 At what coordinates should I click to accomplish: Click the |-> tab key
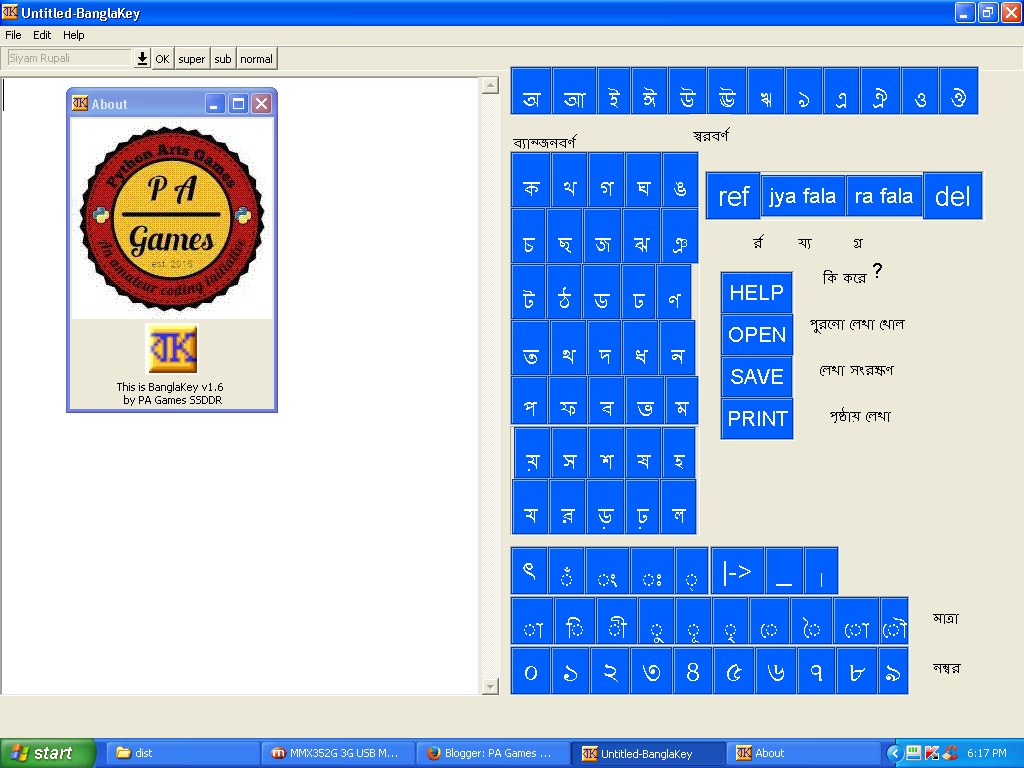[737, 570]
